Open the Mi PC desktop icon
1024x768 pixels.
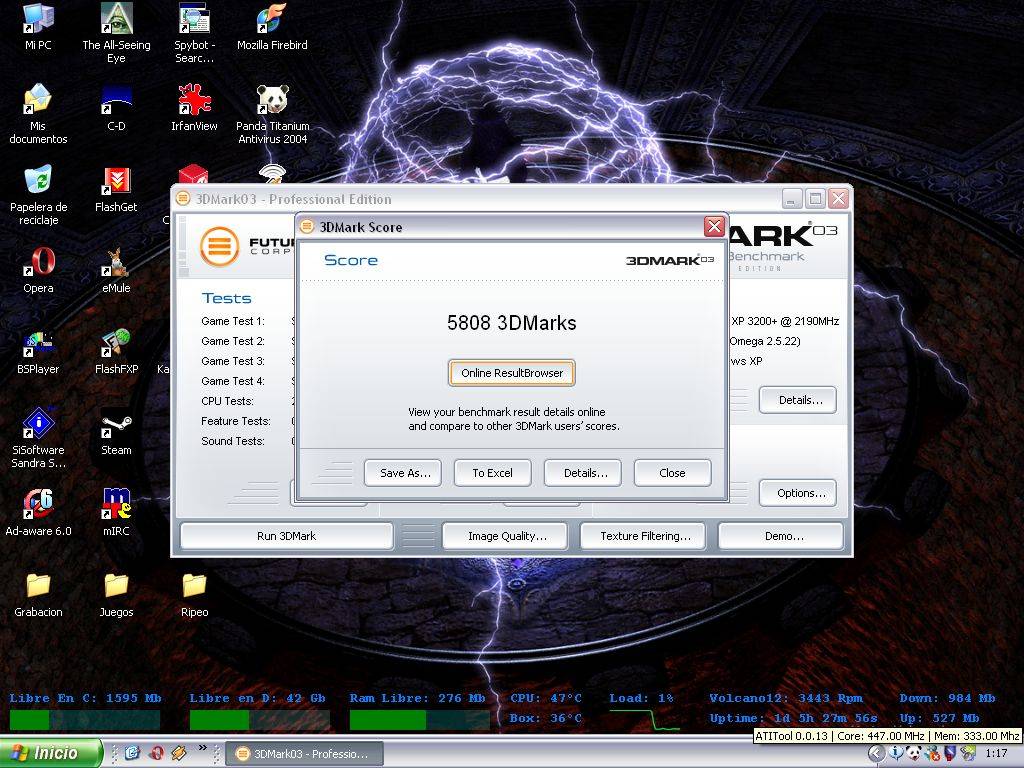pyautogui.click(x=38, y=26)
